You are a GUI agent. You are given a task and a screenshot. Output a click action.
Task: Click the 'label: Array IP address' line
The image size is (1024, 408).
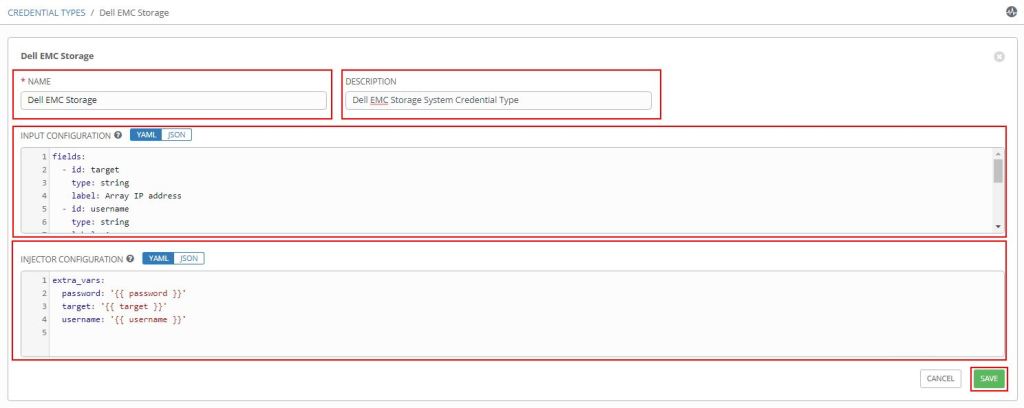(x=126, y=196)
